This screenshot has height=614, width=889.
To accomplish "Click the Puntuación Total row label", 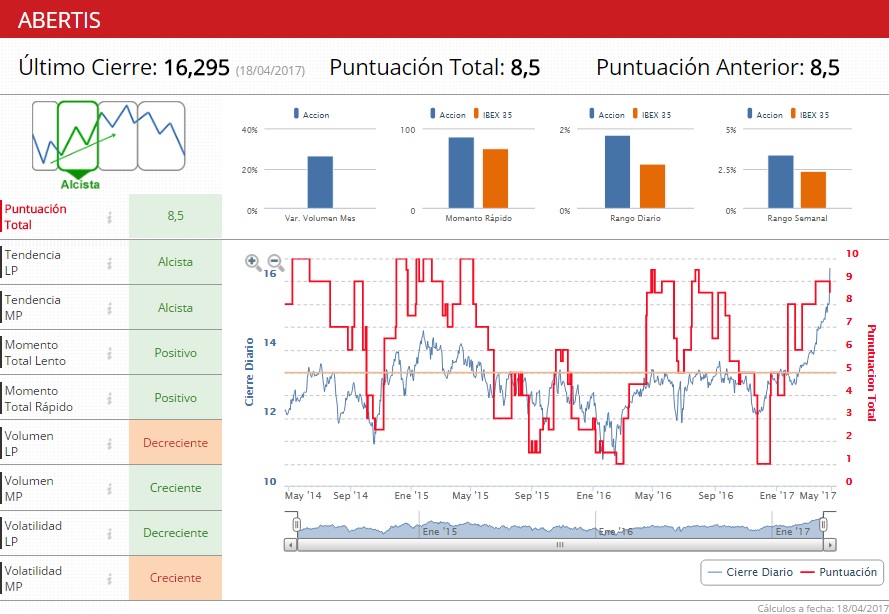I will pos(35,217).
